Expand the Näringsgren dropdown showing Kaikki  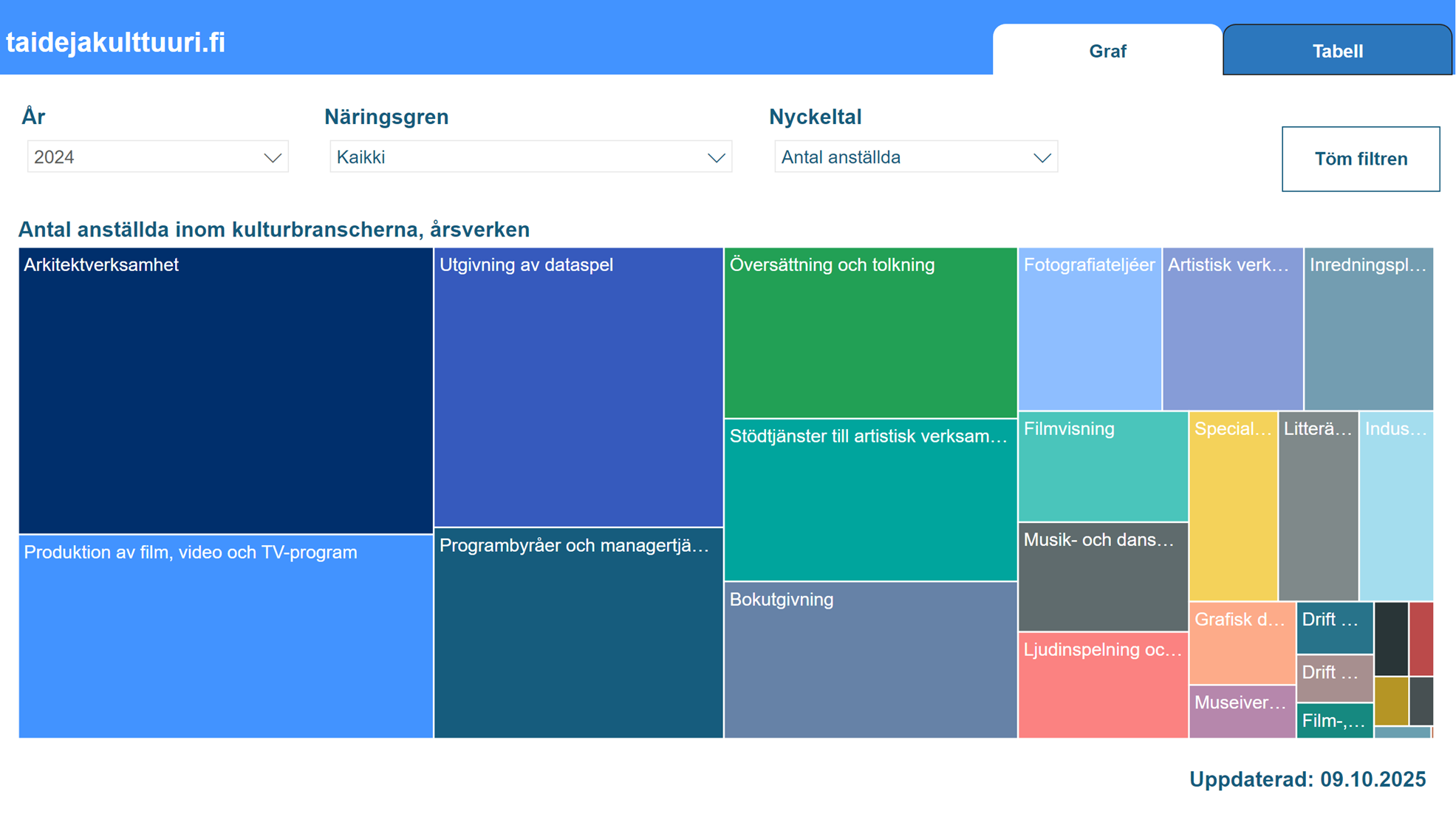[x=530, y=157]
